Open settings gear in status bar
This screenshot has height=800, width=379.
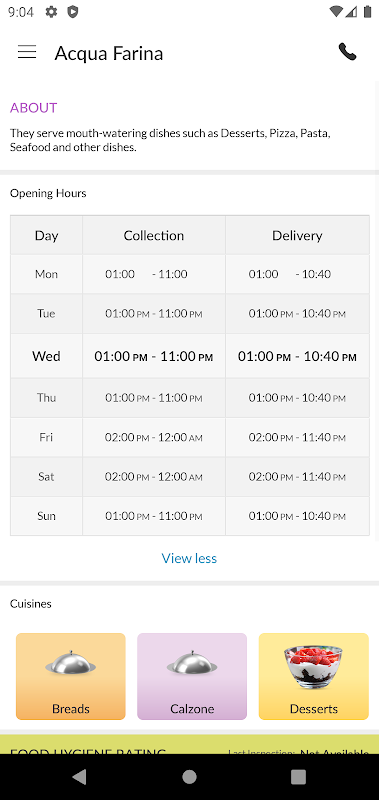[x=51, y=12]
